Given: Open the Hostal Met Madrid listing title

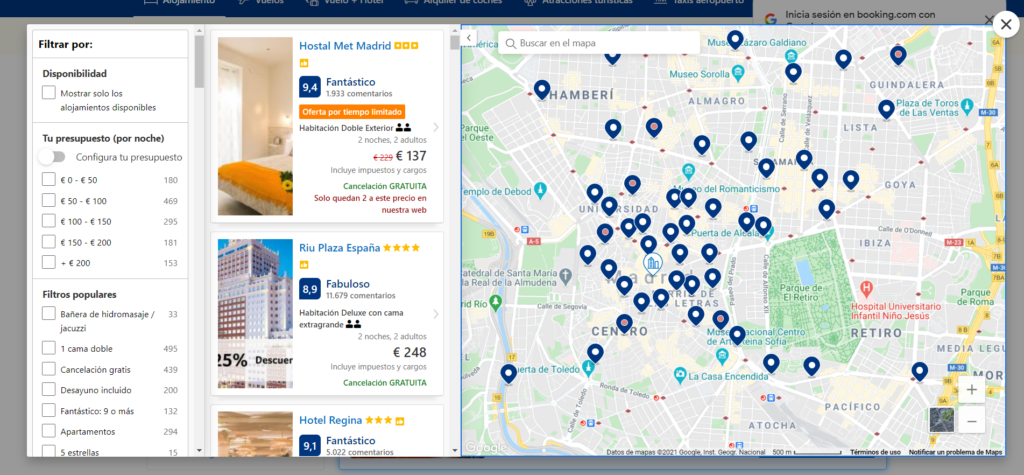Looking at the screenshot, I should pos(345,46).
